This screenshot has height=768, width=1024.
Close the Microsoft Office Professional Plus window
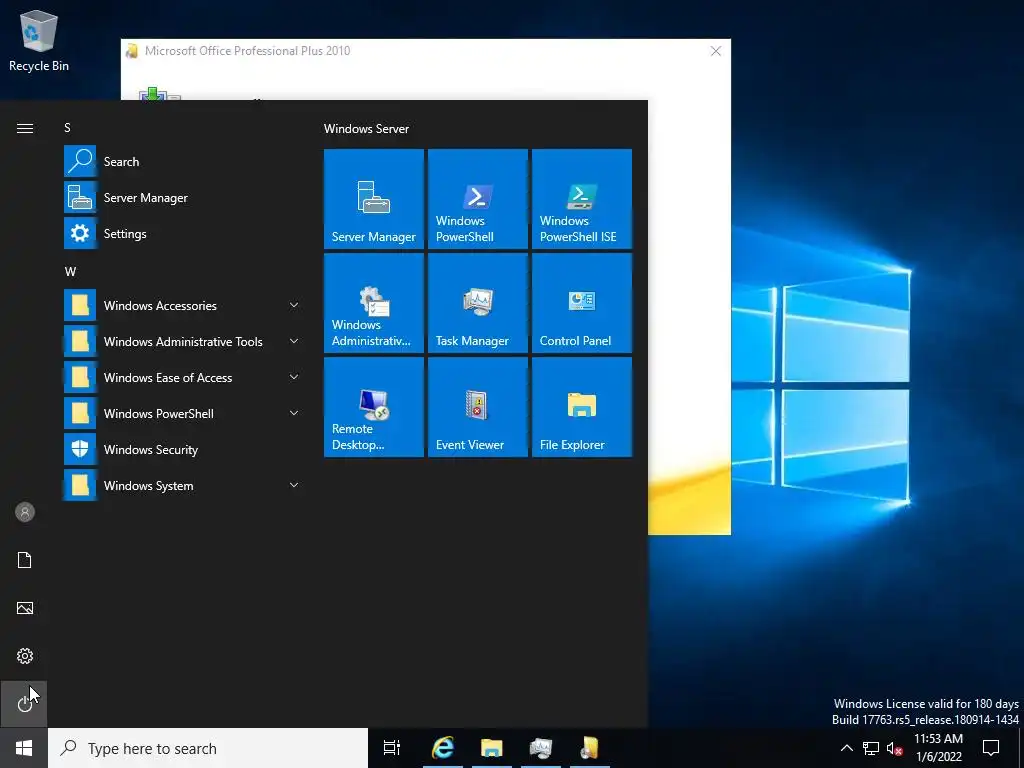716,51
